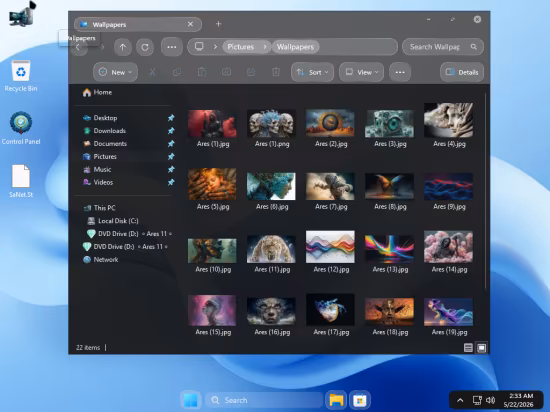This screenshot has width=550, height=412.
Task: Unpin Videos from quick access
Action: pos(171,182)
